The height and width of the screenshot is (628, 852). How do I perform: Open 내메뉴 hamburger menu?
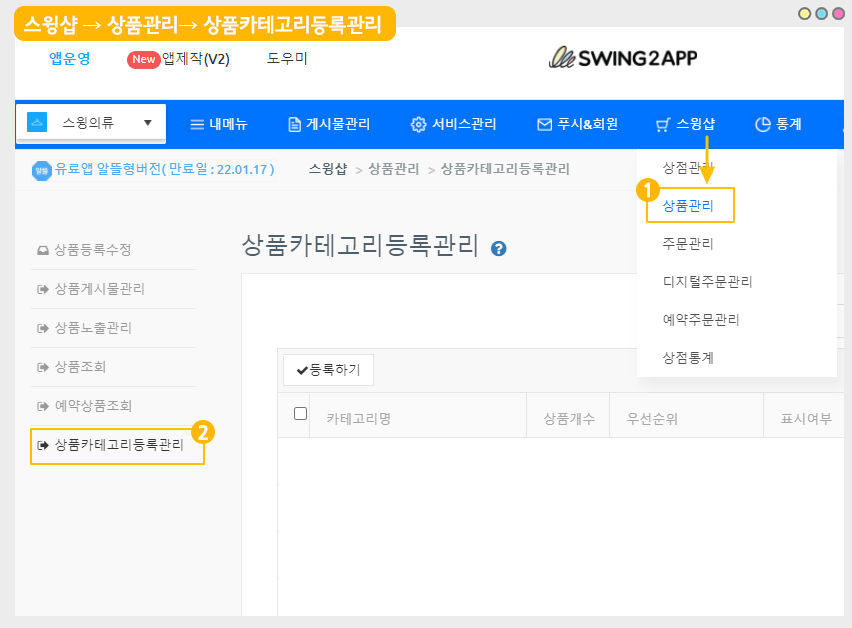pyautogui.click(x=219, y=124)
